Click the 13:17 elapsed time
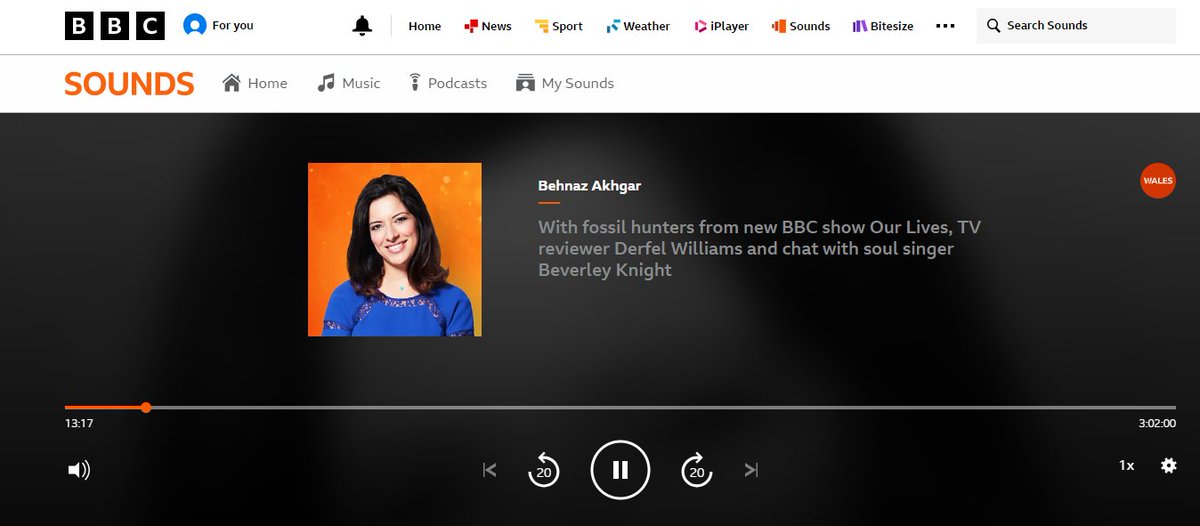 (x=79, y=423)
